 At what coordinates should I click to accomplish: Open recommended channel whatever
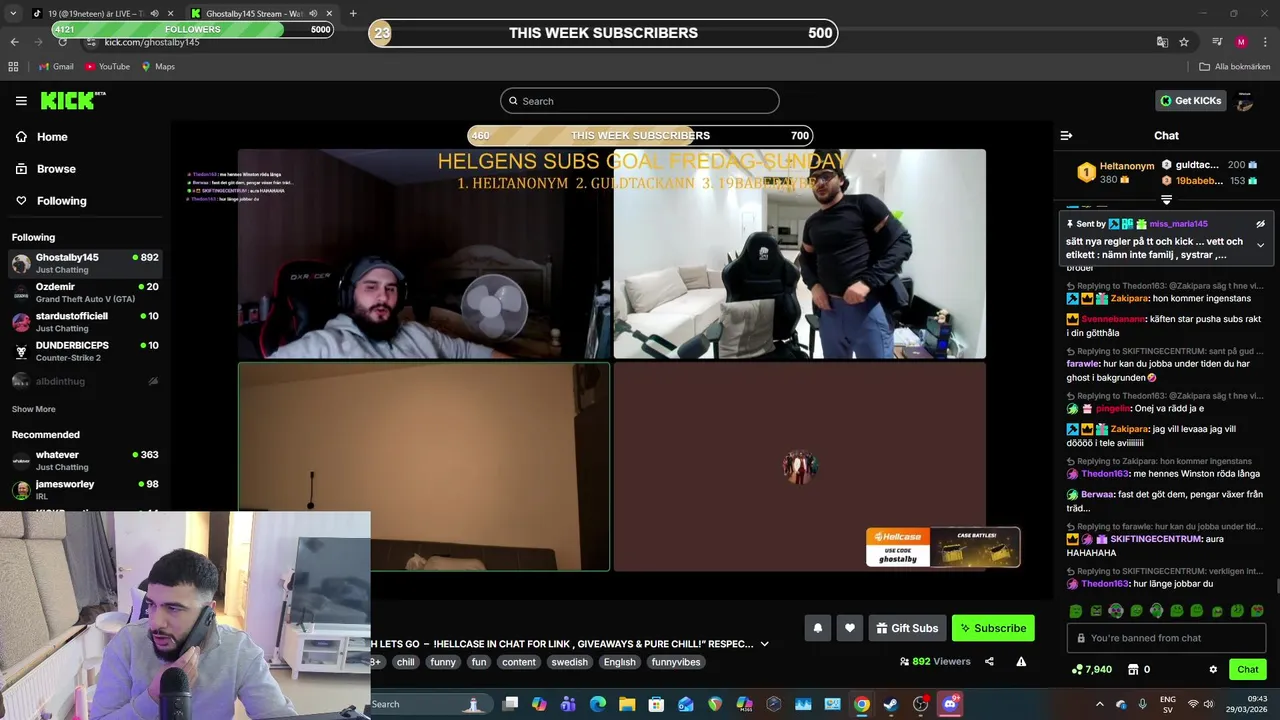click(85, 461)
